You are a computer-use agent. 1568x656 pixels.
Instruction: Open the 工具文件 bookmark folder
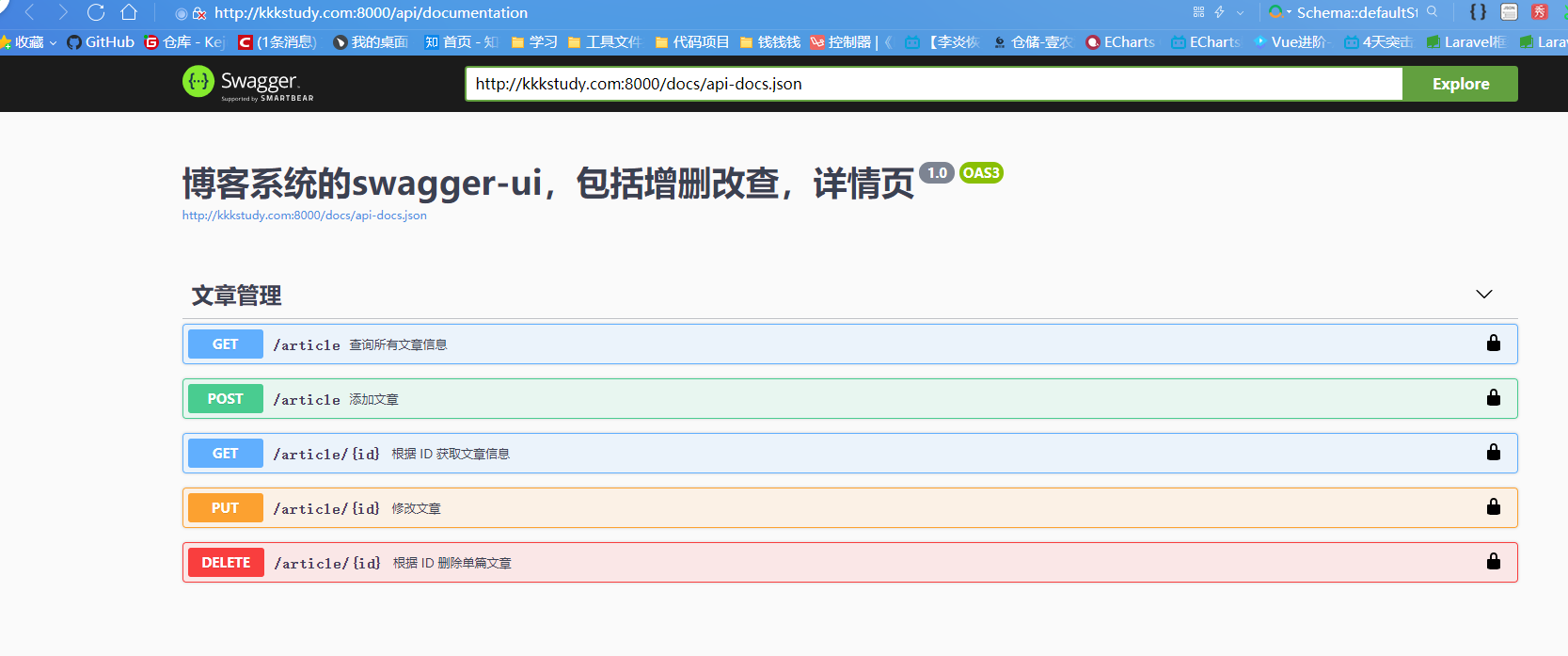(x=605, y=42)
